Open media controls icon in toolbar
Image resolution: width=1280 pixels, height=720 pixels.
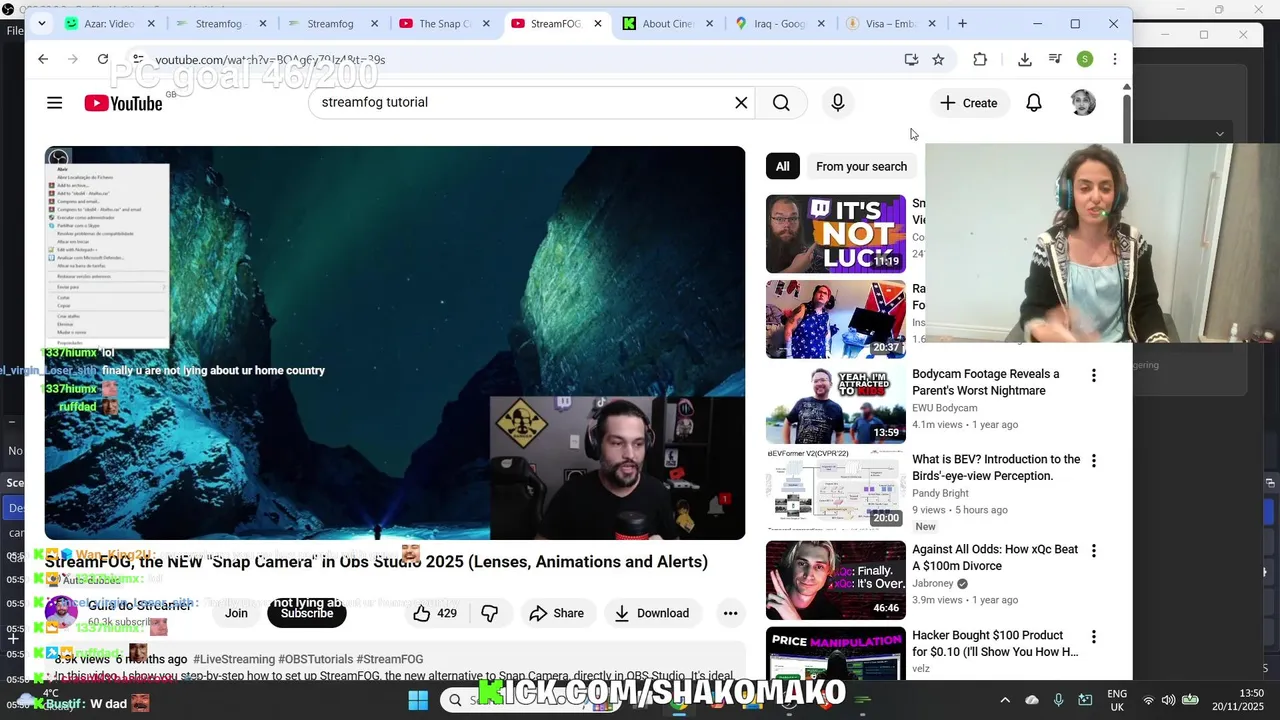click(x=1055, y=60)
